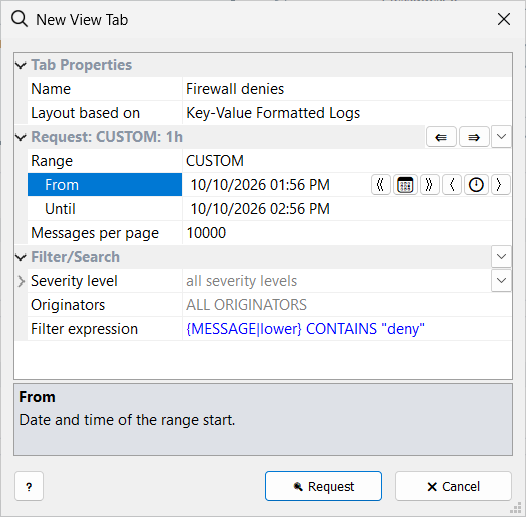
Task: Click the search magnifier icon in title bar
Action: pyautogui.click(x=19, y=19)
